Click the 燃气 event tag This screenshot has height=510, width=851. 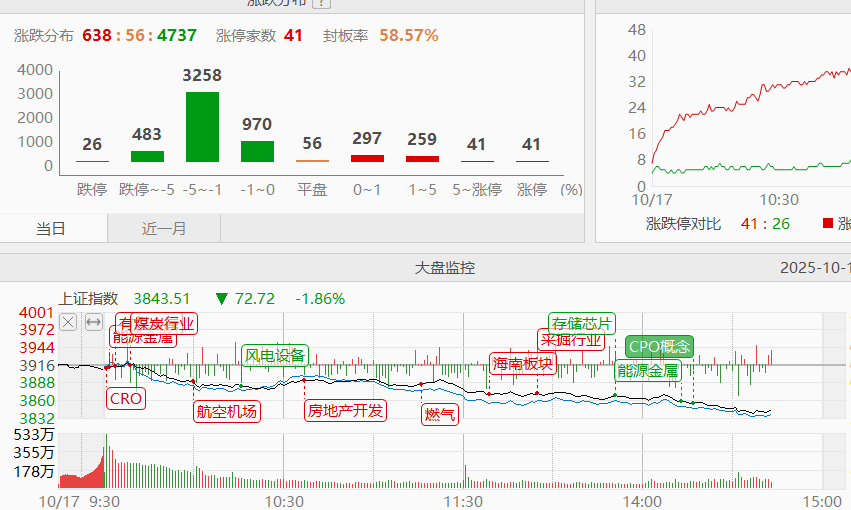440,414
